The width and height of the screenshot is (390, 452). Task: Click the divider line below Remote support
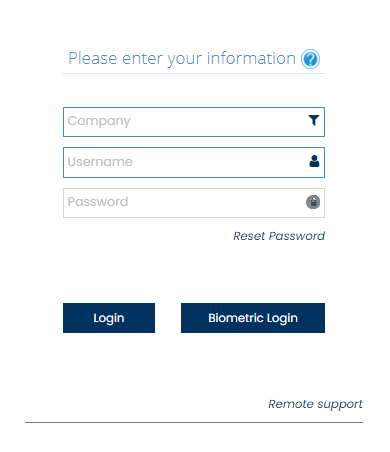click(x=194, y=422)
